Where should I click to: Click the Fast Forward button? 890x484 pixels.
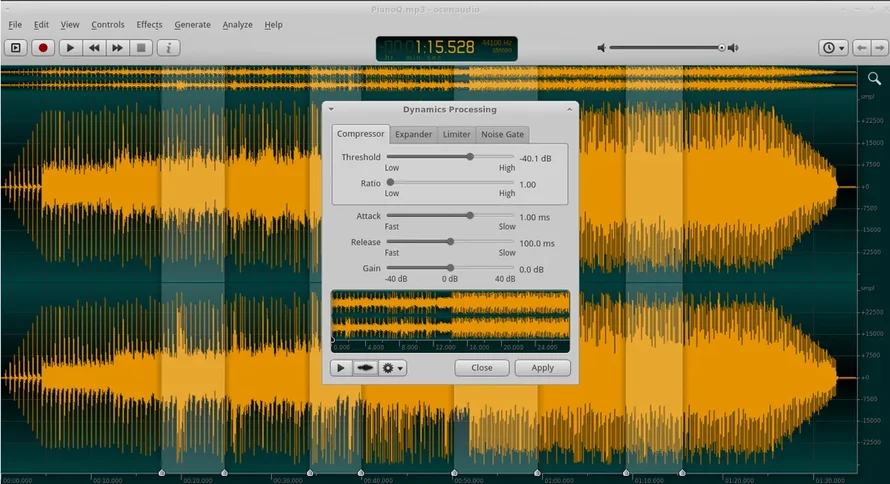pyautogui.click(x=117, y=47)
